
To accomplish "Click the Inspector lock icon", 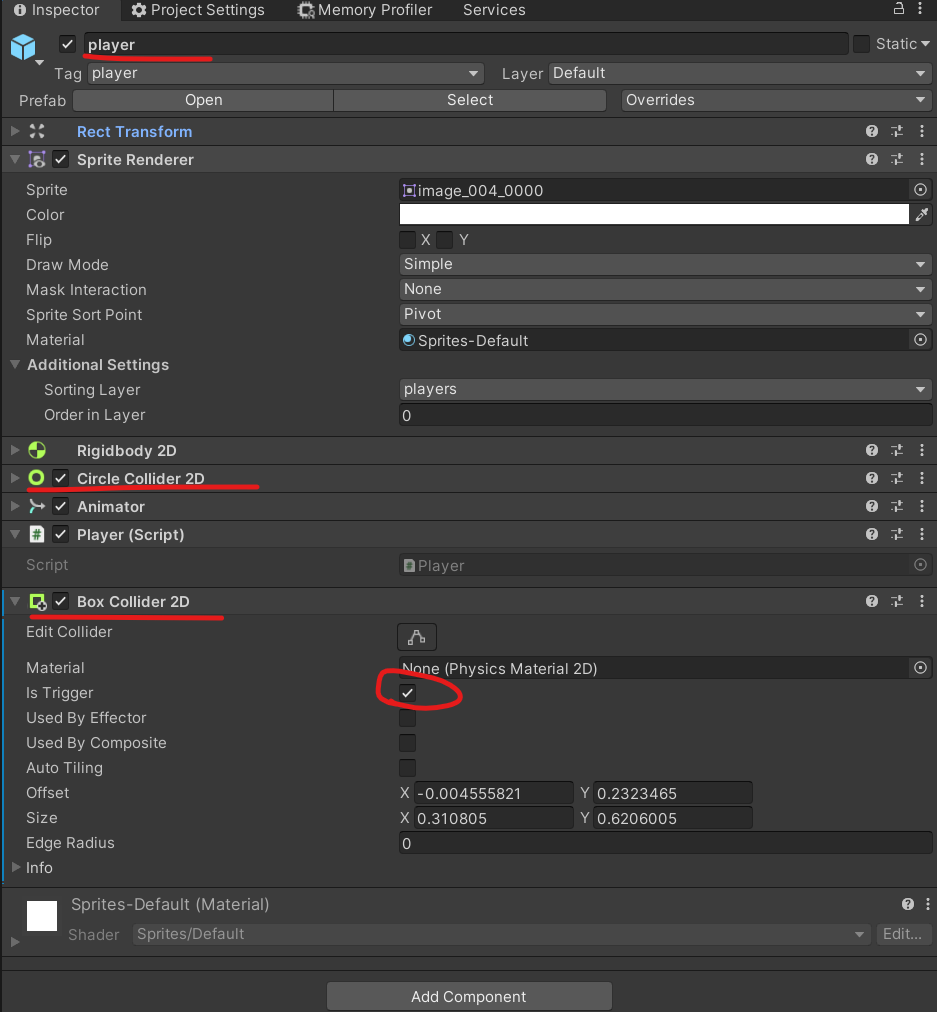I will tap(898, 8).
